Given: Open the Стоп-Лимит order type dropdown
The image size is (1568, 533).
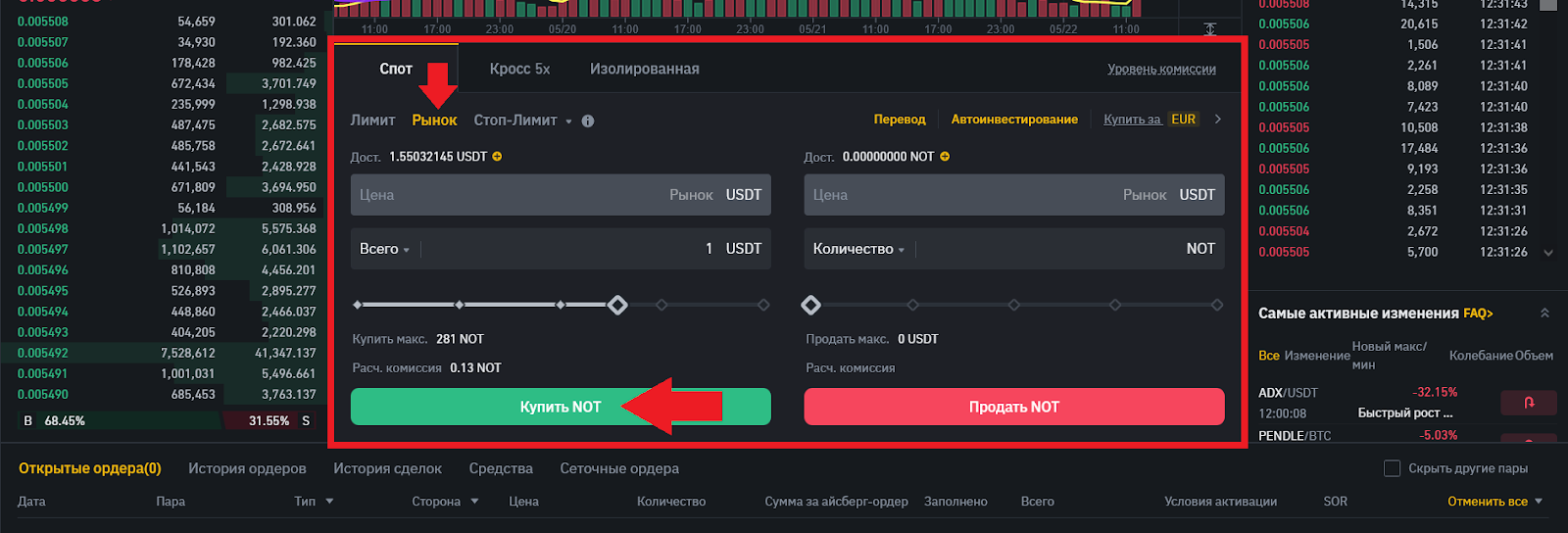Looking at the screenshot, I should pyautogui.click(x=568, y=121).
